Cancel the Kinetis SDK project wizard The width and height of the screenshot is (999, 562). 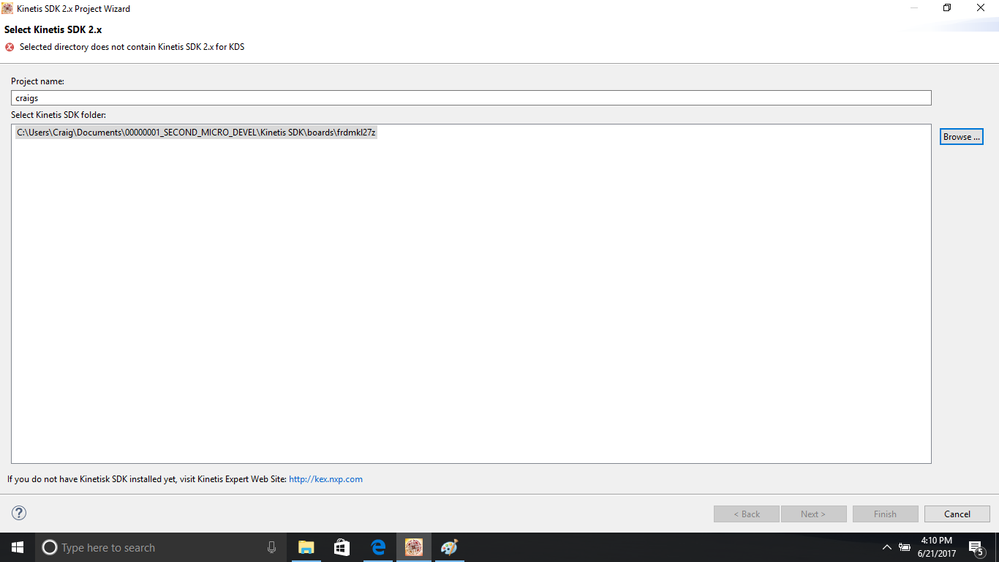[957, 514]
